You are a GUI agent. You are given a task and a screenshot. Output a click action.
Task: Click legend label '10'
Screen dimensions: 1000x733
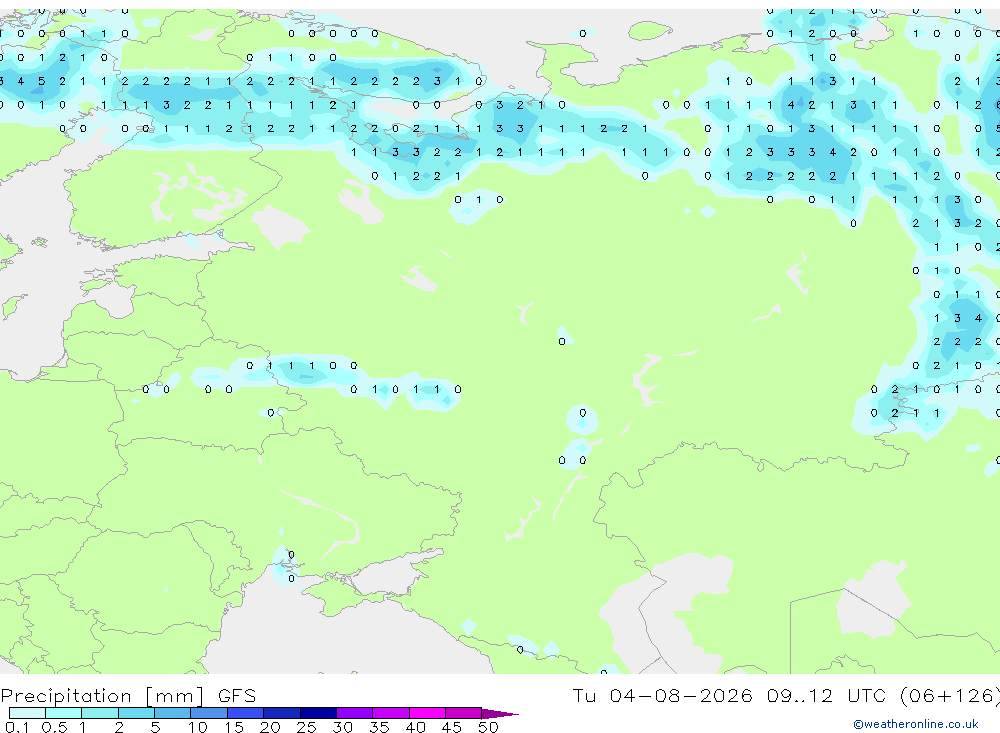pos(198,727)
